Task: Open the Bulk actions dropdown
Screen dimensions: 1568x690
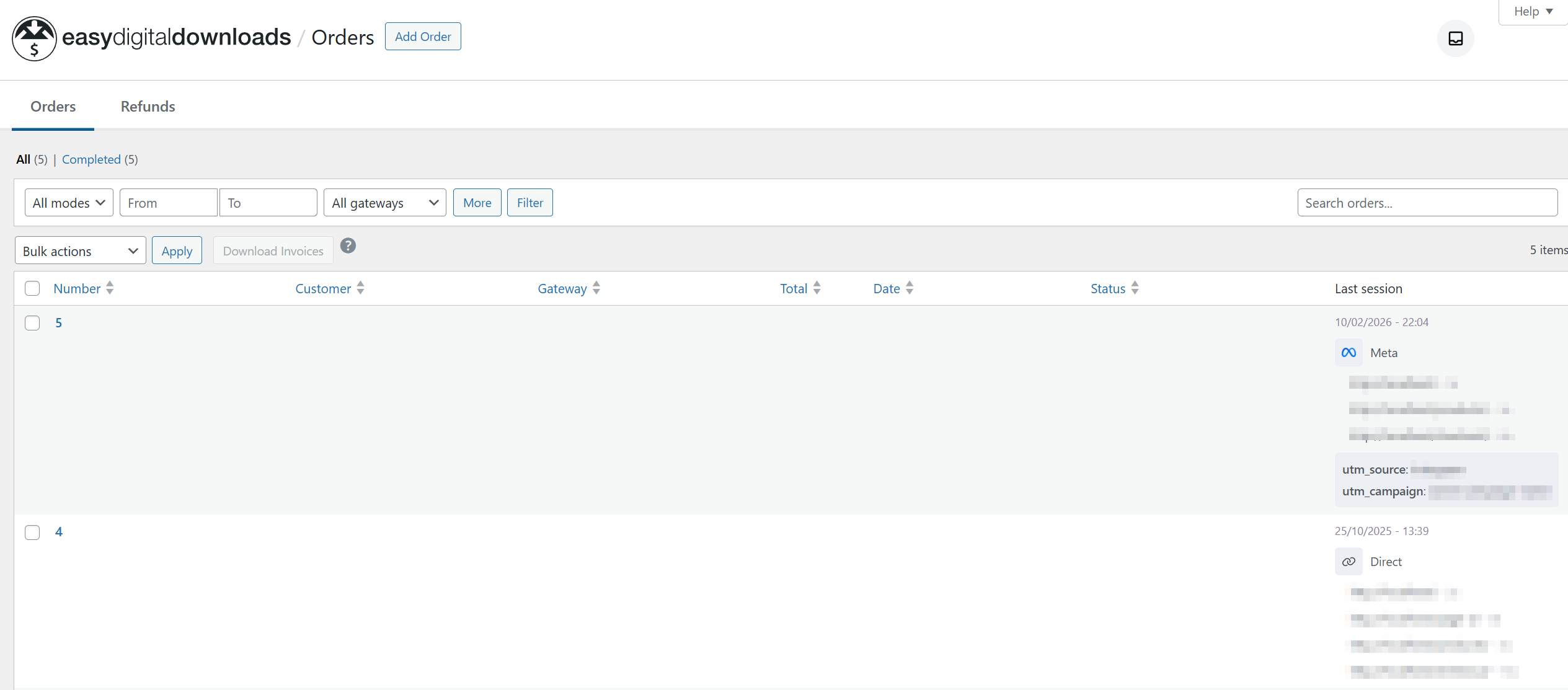Action: pyautogui.click(x=80, y=251)
